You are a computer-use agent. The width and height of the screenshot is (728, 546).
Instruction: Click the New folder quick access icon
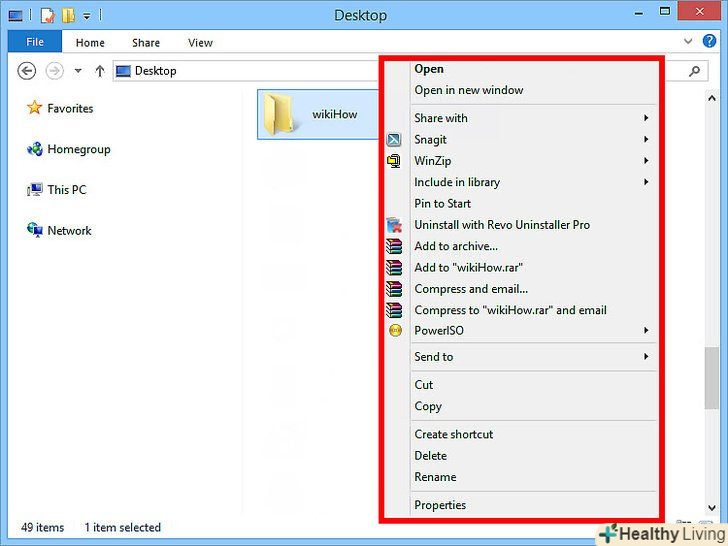point(68,15)
